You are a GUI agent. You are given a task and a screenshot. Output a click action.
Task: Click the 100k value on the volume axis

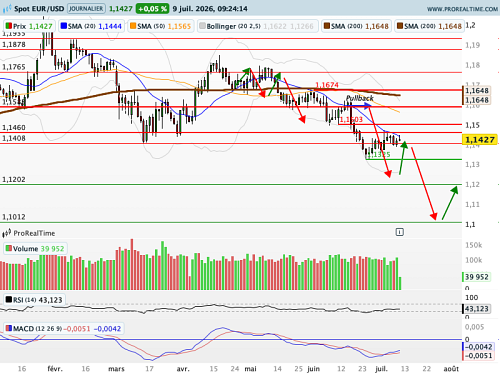[x=473, y=260]
